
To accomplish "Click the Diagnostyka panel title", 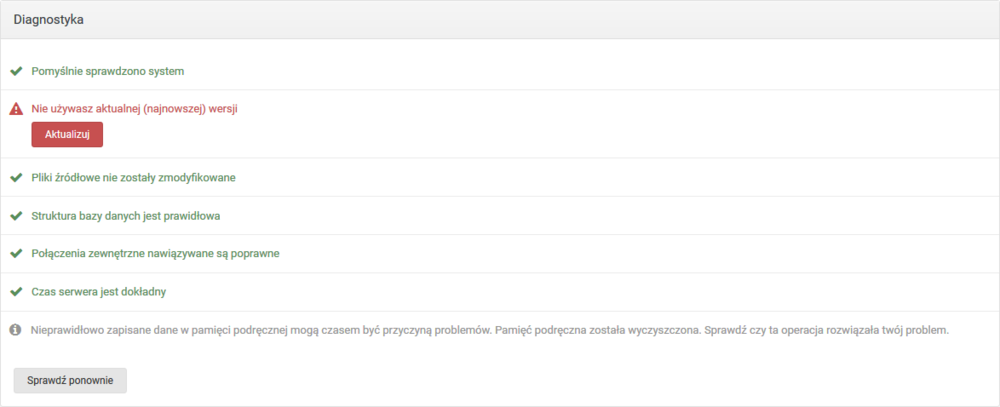I will click(48, 20).
